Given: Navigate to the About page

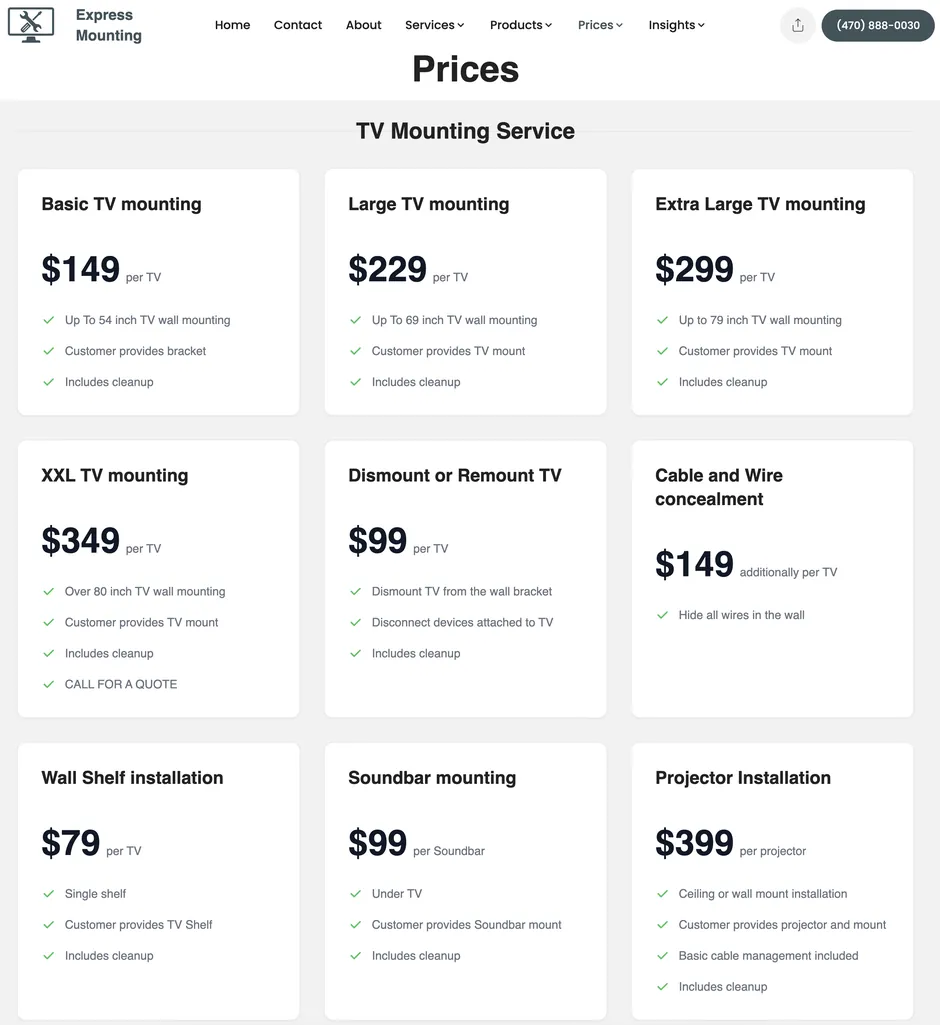Looking at the screenshot, I should tap(364, 25).
